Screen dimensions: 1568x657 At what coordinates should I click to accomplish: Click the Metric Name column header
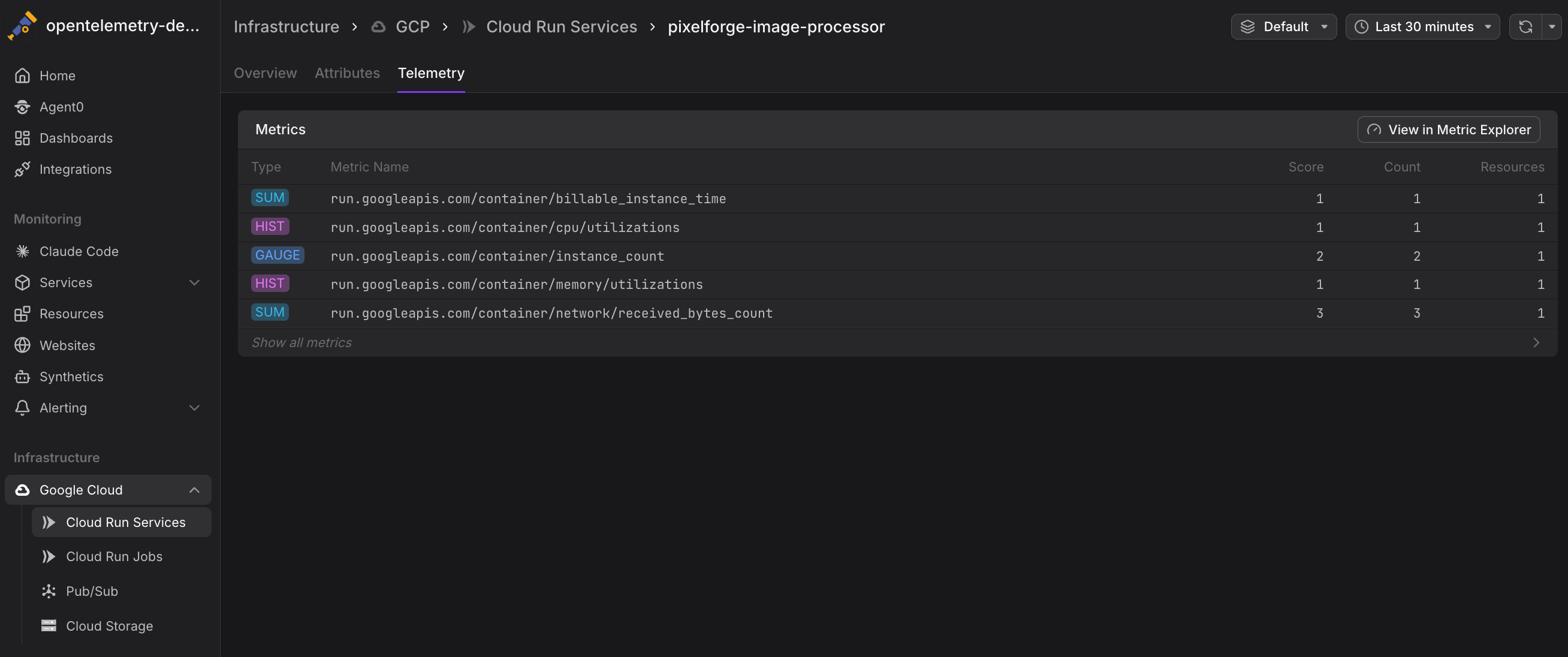pyautogui.click(x=369, y=167)
